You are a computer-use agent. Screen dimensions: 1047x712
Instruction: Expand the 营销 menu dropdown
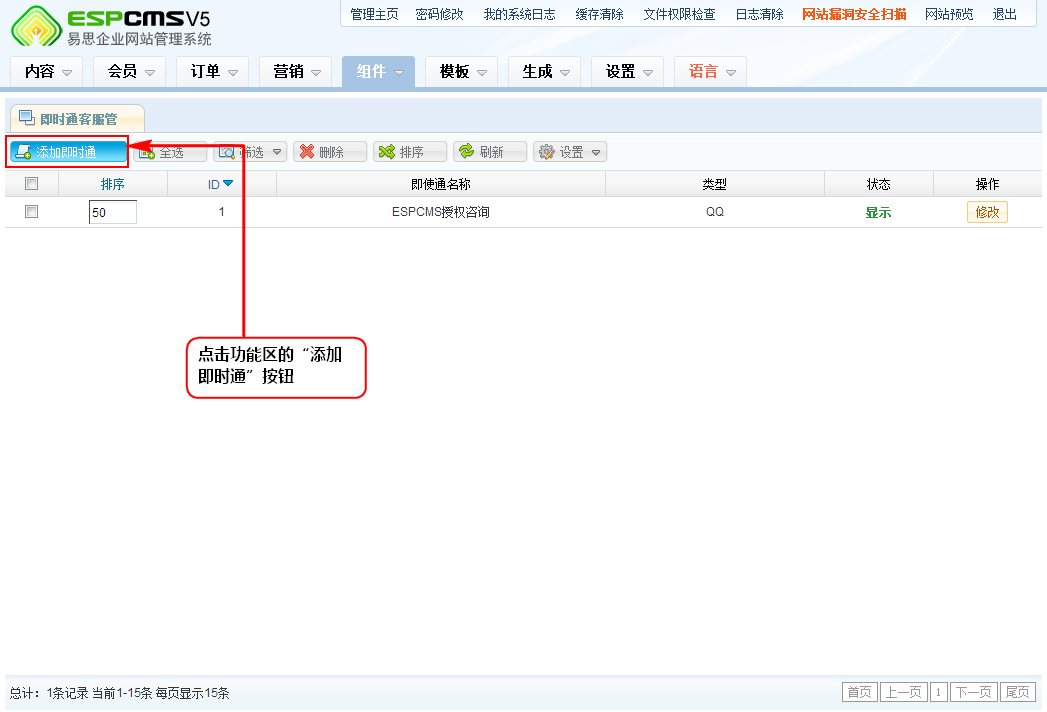296,72
